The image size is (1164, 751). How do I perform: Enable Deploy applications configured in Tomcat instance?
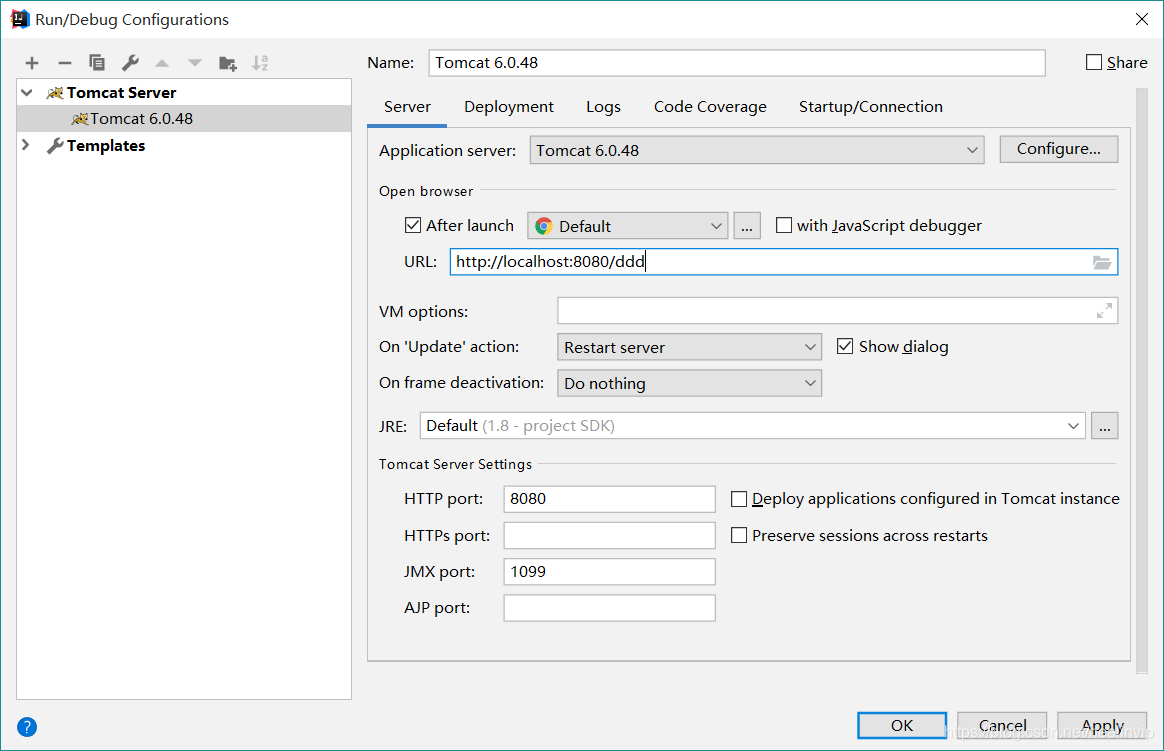coord(739,499)
